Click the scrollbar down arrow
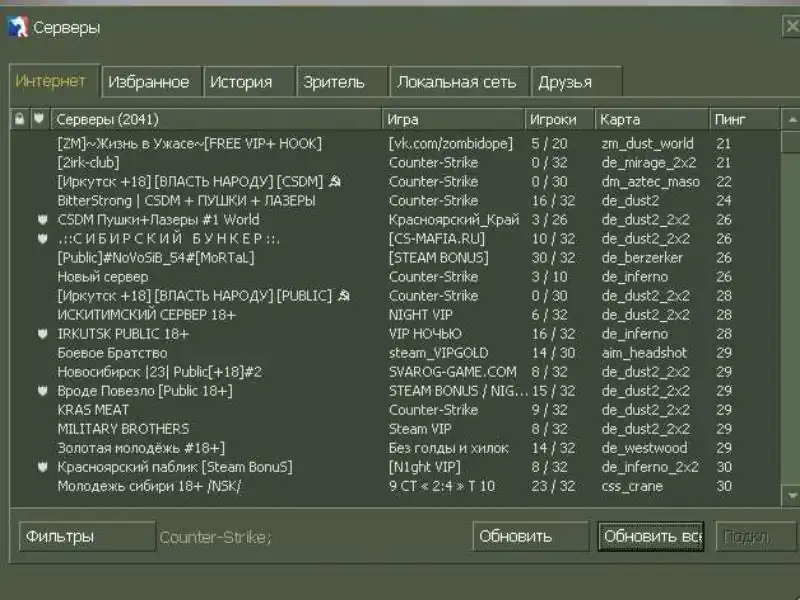800x600 pixels. coord(792,495)
